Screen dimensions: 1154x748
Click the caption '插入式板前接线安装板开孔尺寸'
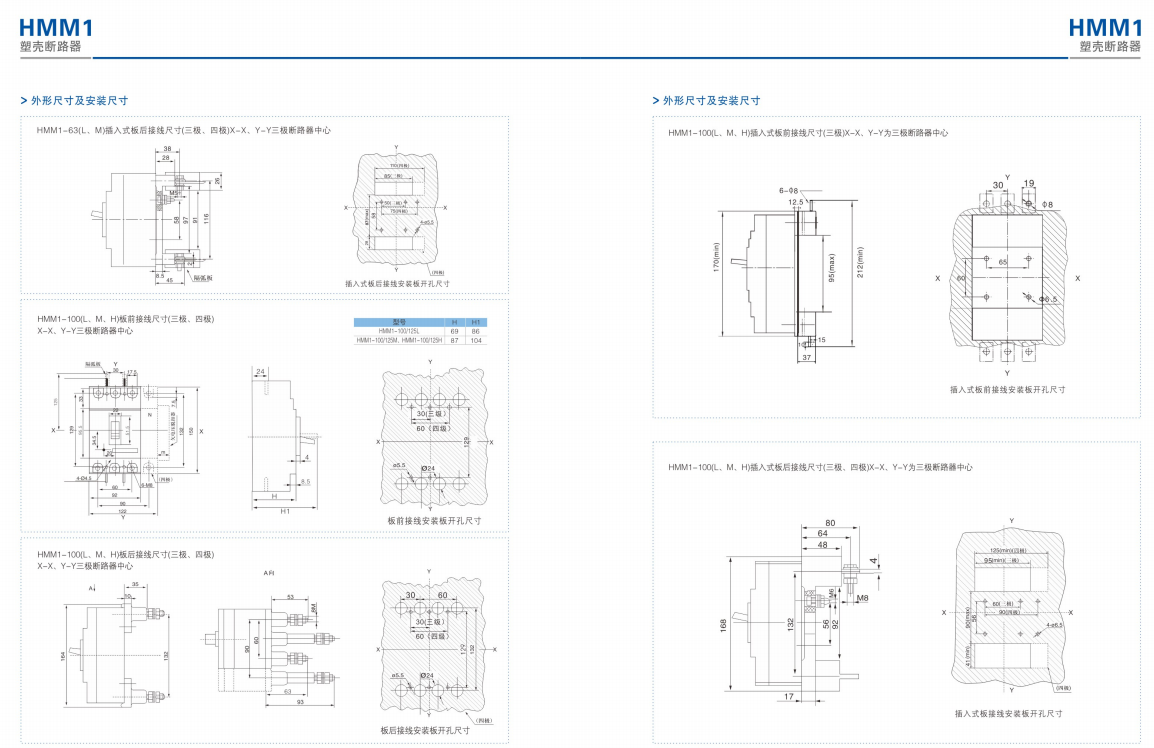pyautogui.click(x=1008, y=389)
